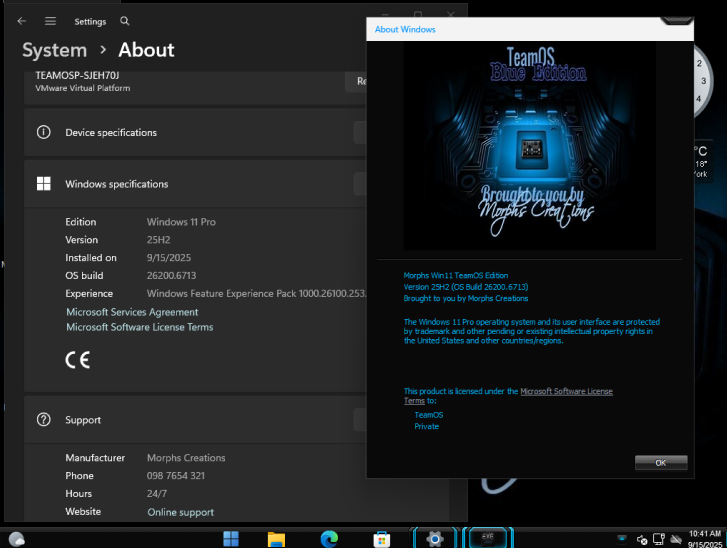Select the Hours value 24/7
The width and height of the screenshot is (727, 548).
tap(157, 494)
